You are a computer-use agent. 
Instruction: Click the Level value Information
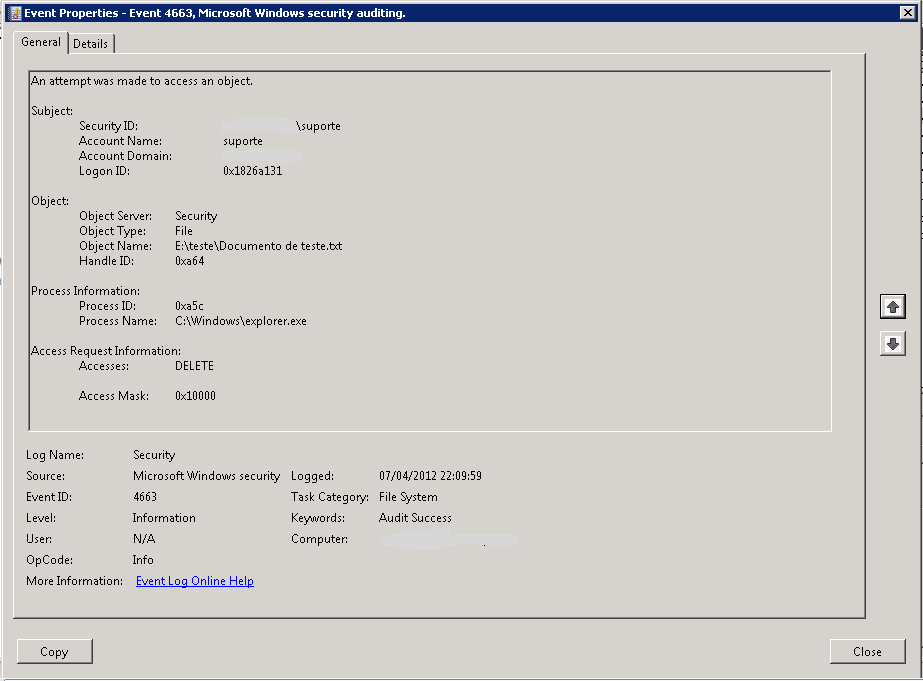[164, 518]
